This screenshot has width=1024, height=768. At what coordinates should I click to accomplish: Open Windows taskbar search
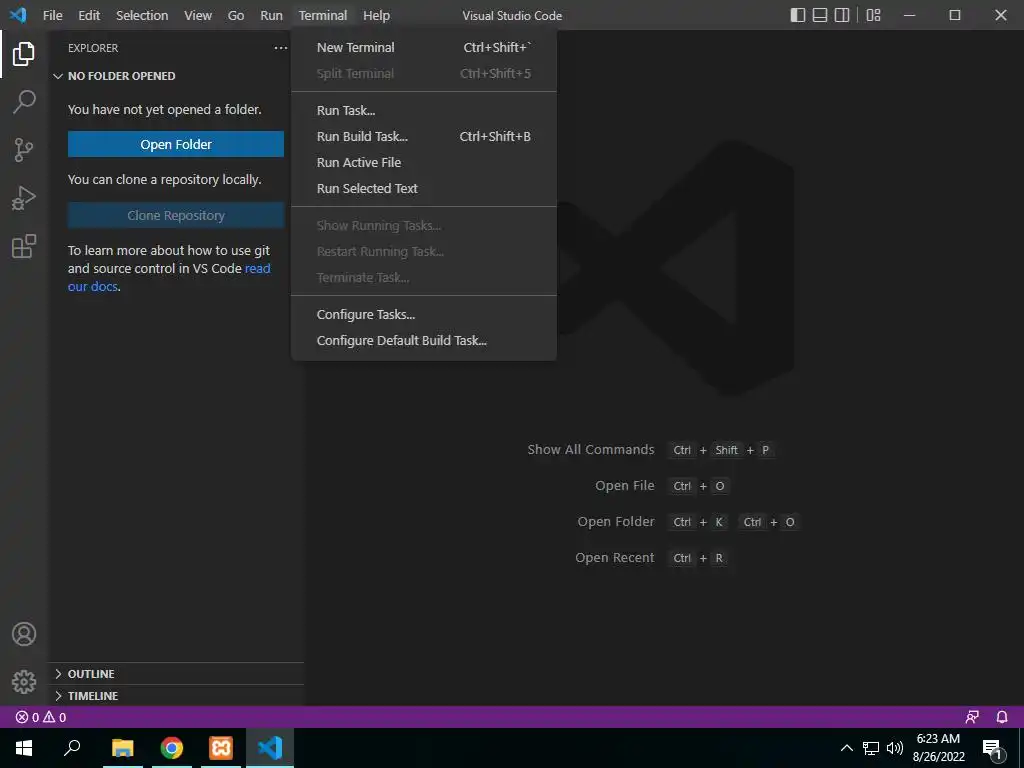pyautogui.click(x=72, y=748)
